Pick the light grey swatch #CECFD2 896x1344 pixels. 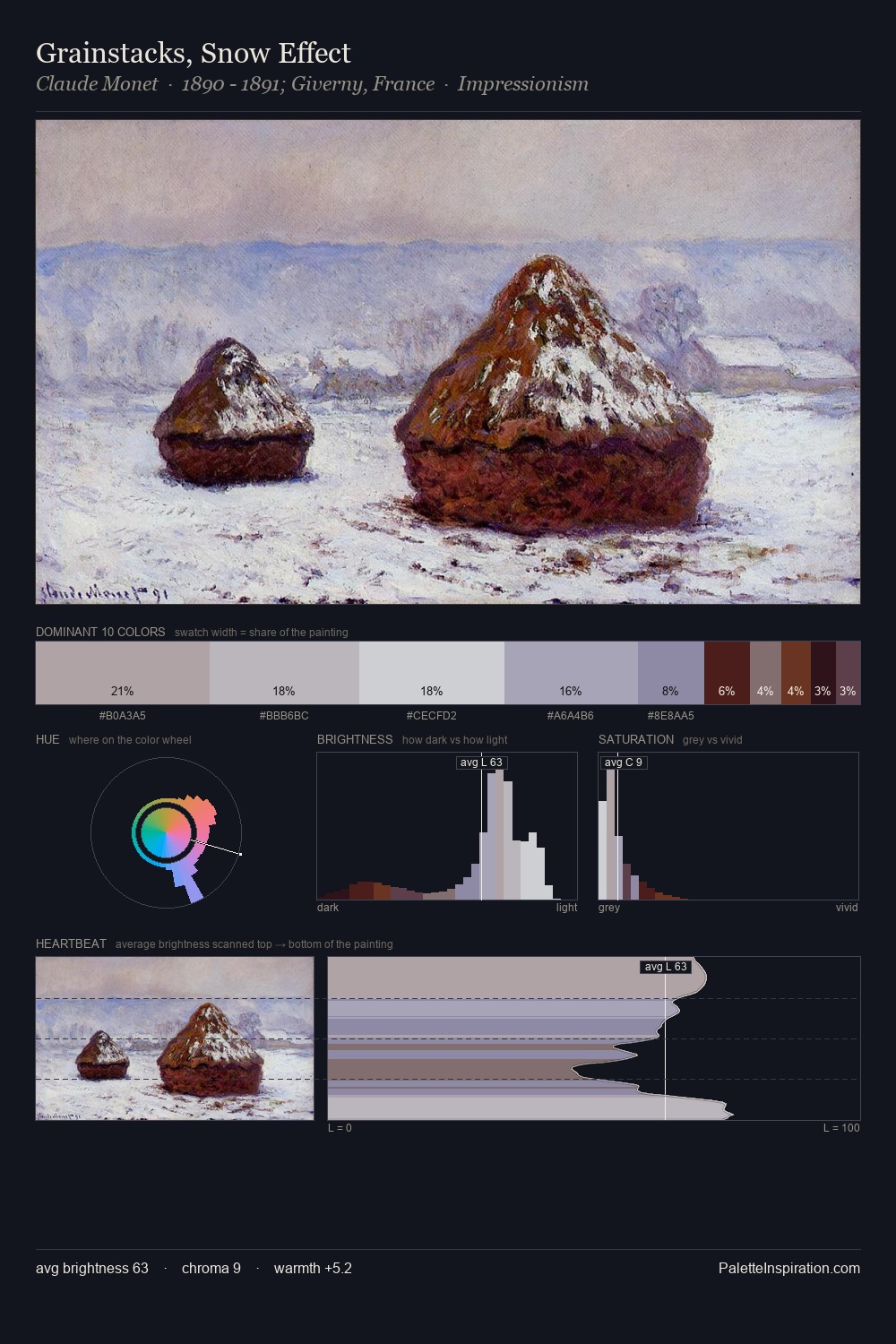432,673
